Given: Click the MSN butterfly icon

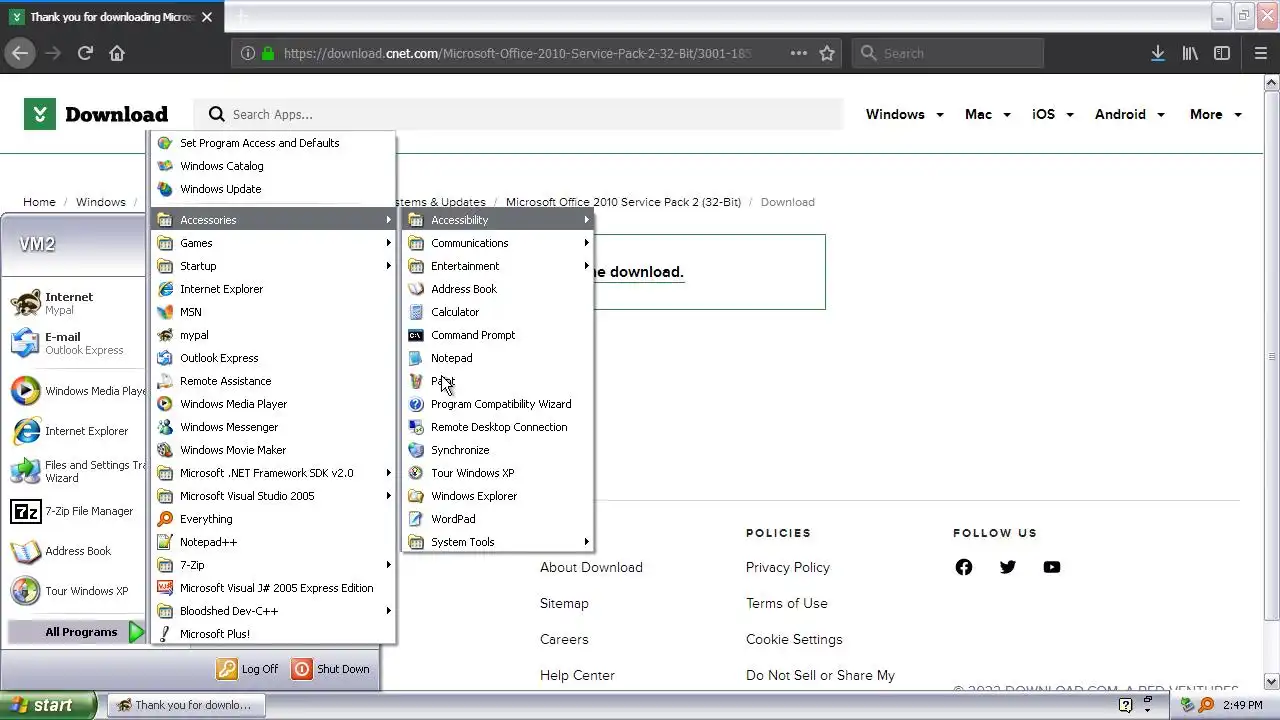Looking at the screenshot, I should (165, 312).
